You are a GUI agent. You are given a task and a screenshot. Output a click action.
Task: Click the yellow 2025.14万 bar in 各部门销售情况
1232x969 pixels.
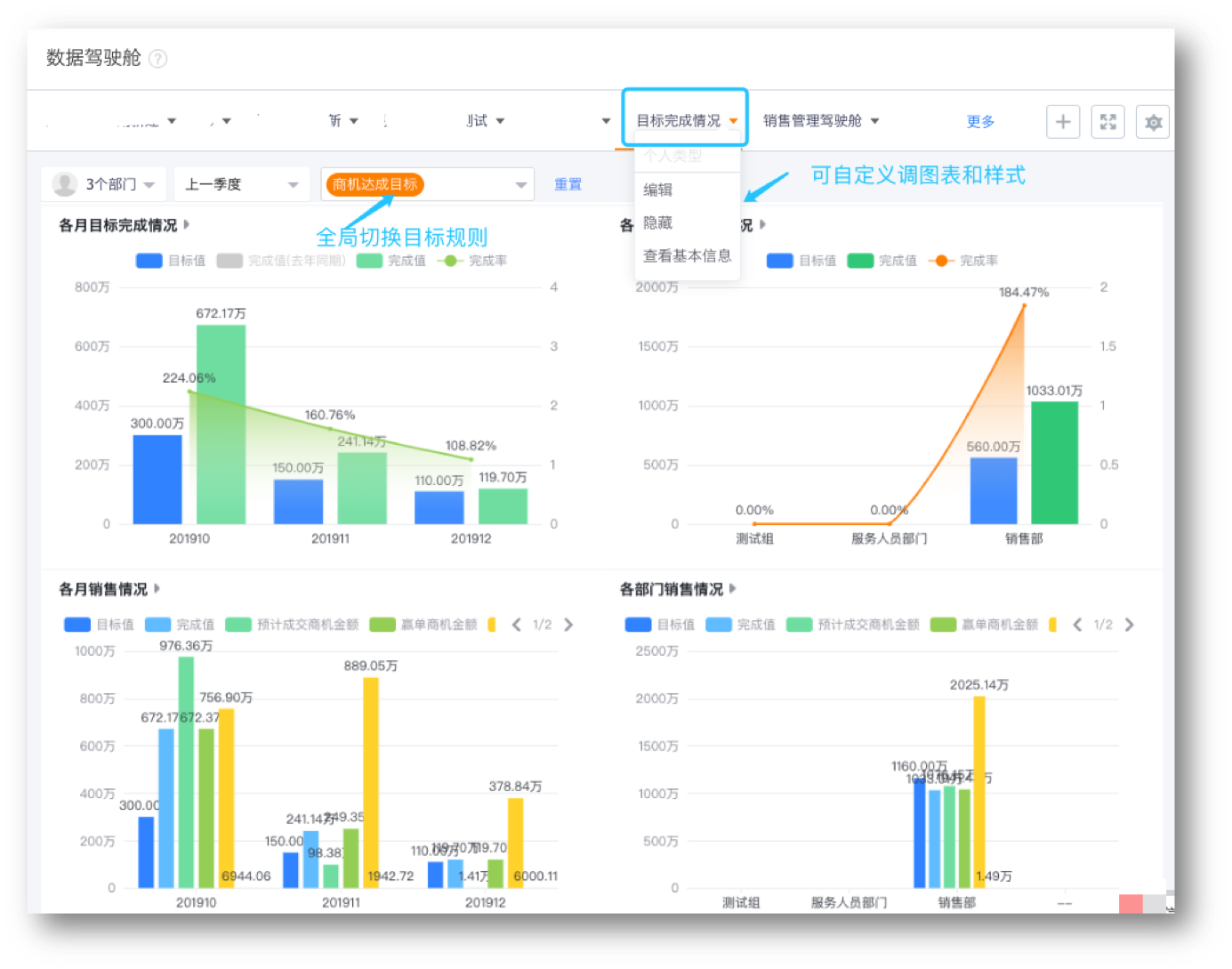979,792
